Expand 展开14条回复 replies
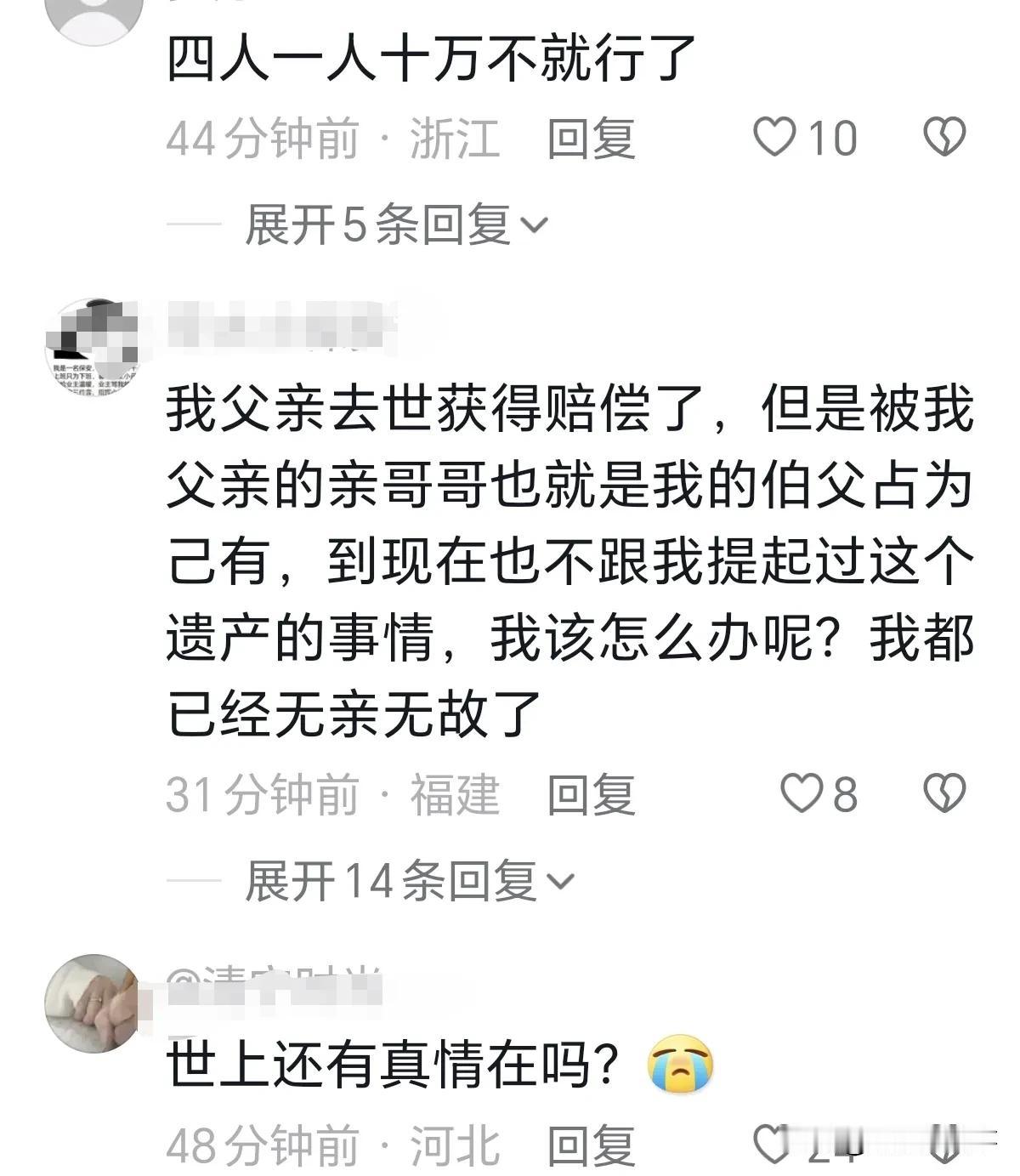This screenshot has width=1020, height=1176. point(410,881)
